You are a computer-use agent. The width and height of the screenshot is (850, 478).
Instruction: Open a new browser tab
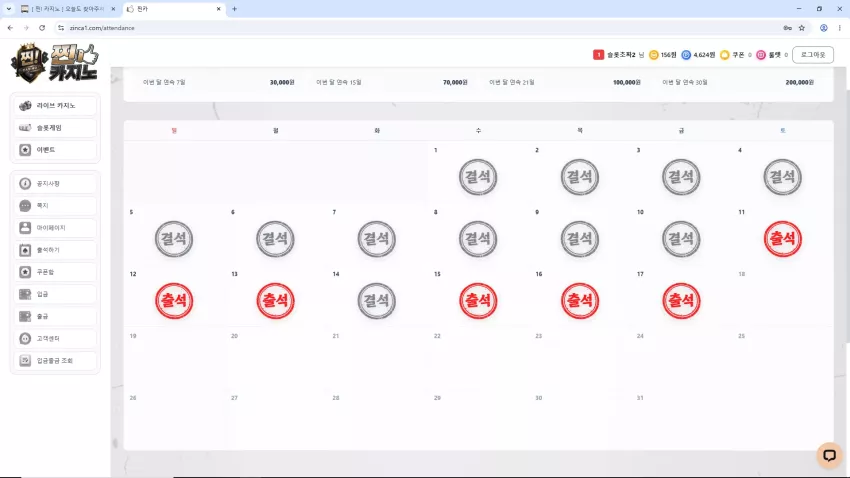point(234,9)
